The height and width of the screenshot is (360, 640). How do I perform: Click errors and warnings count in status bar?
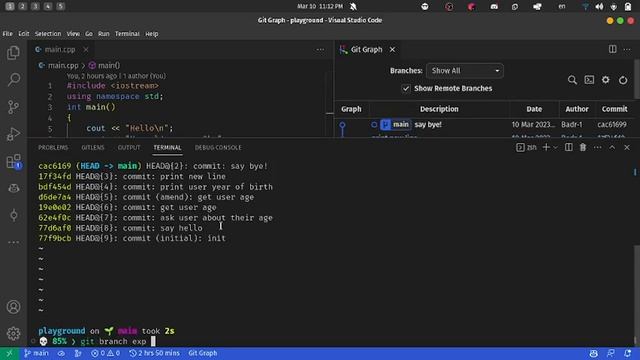[x=105, y=353]
